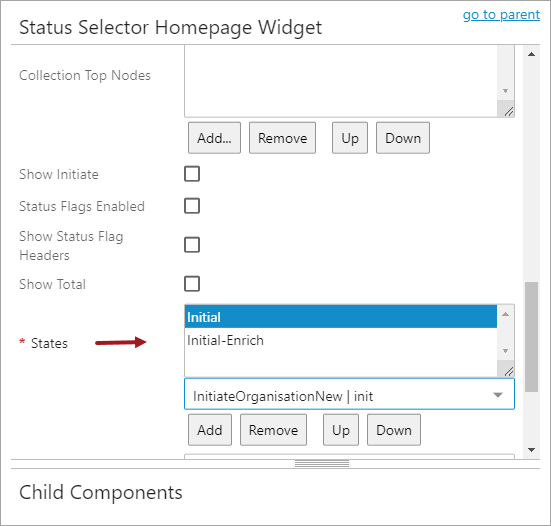Select Initial-Enrich in the States list
The width and height of the screenshot is (551, 526).
pyautogui.click(x=341, y=340)
